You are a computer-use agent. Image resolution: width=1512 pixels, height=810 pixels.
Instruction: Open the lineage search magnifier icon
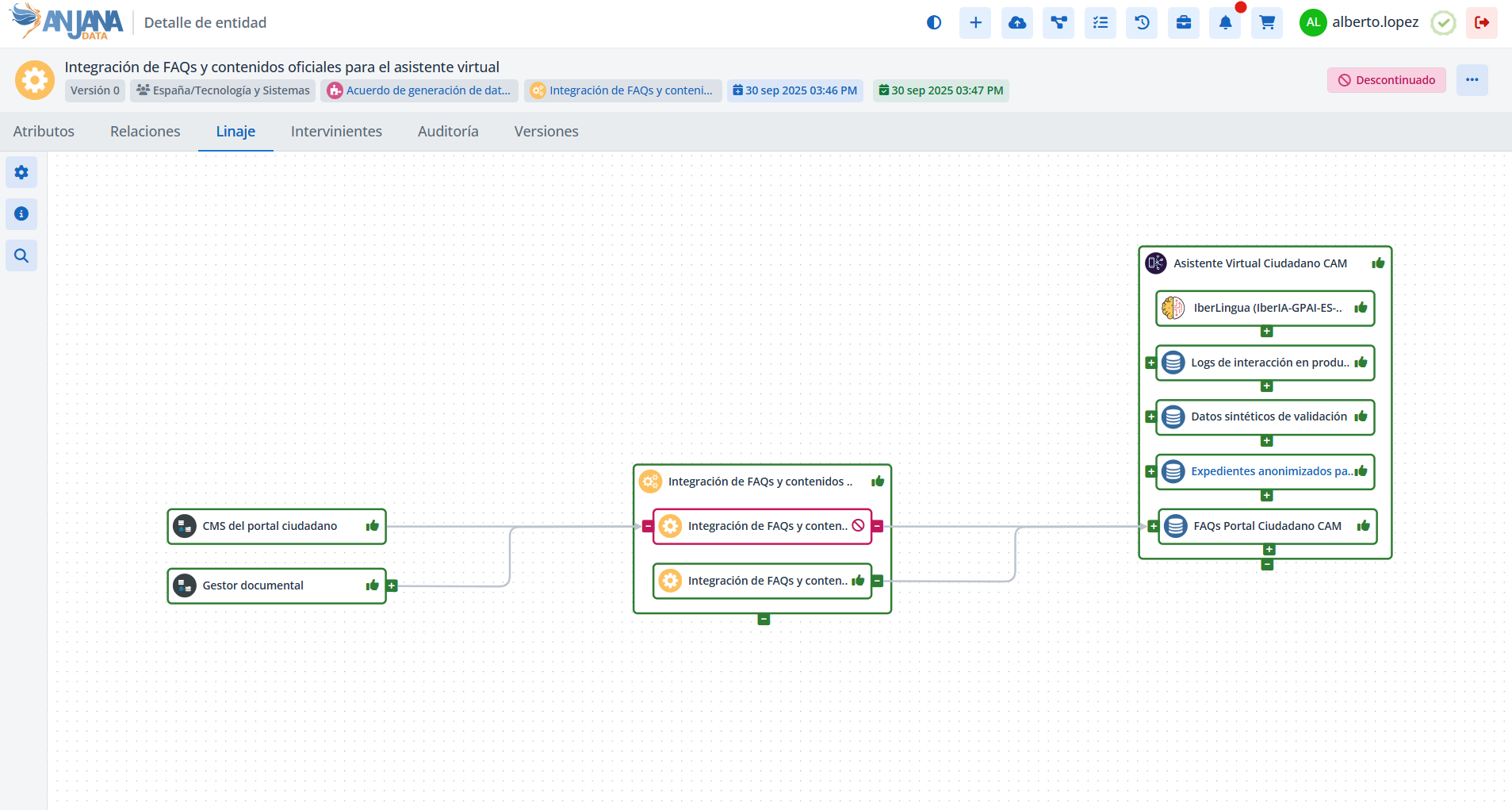[x=21, y=255]
